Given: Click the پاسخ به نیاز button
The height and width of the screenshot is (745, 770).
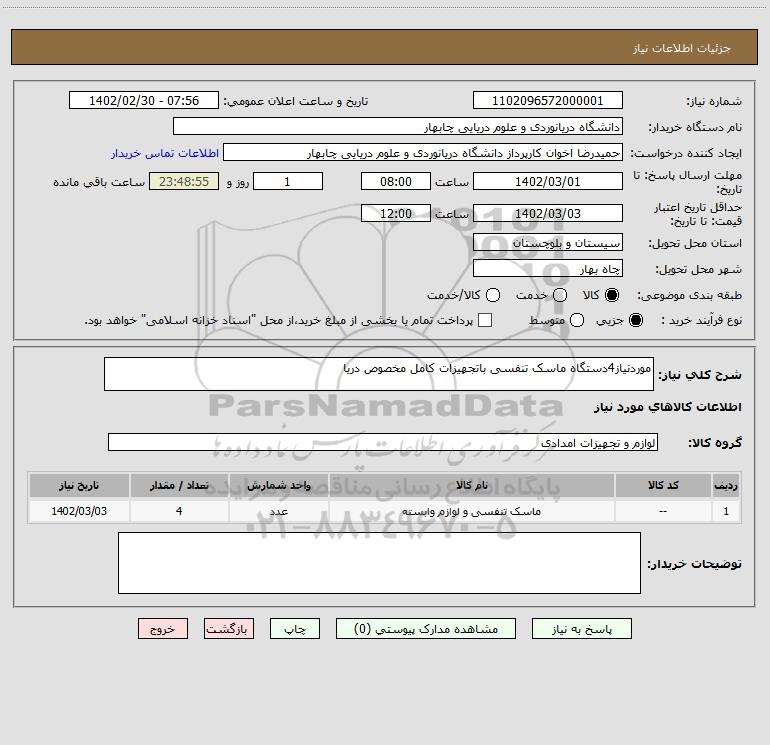Looking at the screenshot, I should (x=581, y=629).
